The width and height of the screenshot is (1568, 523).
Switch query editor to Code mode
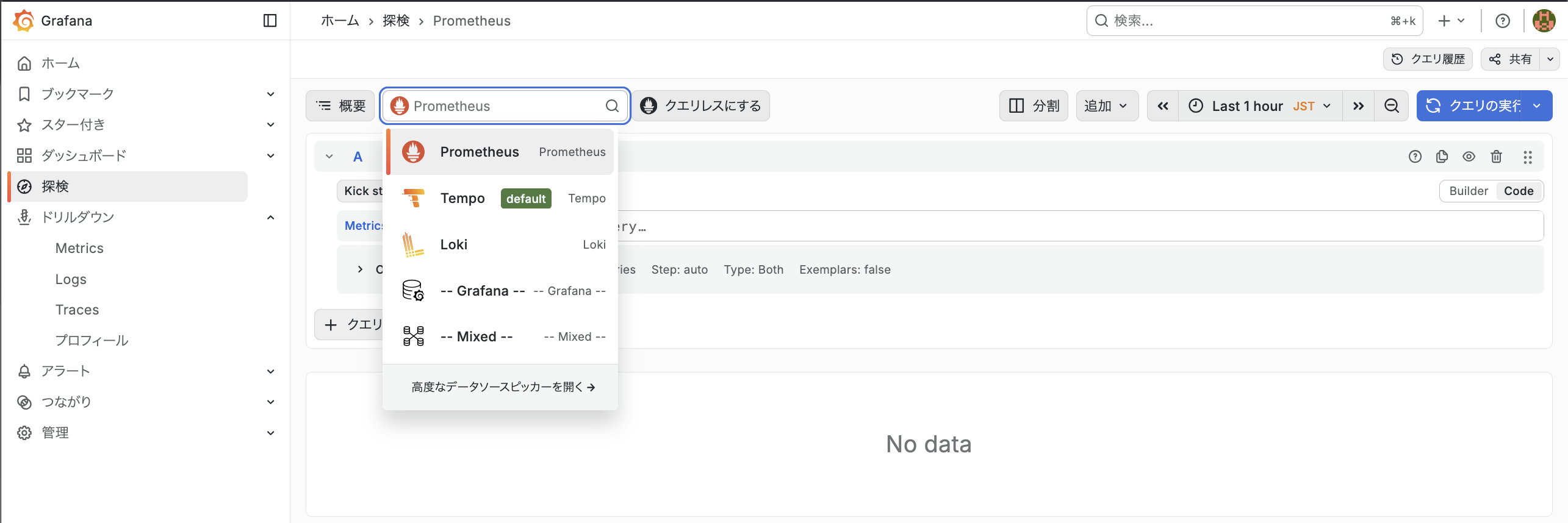[1519, 191]
